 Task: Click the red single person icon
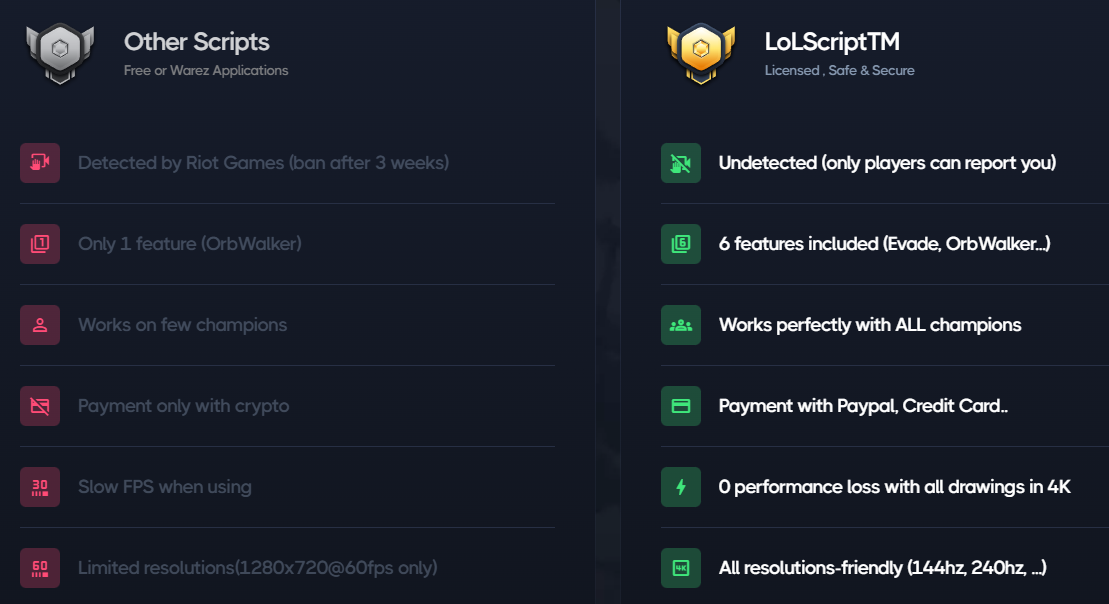40,325
